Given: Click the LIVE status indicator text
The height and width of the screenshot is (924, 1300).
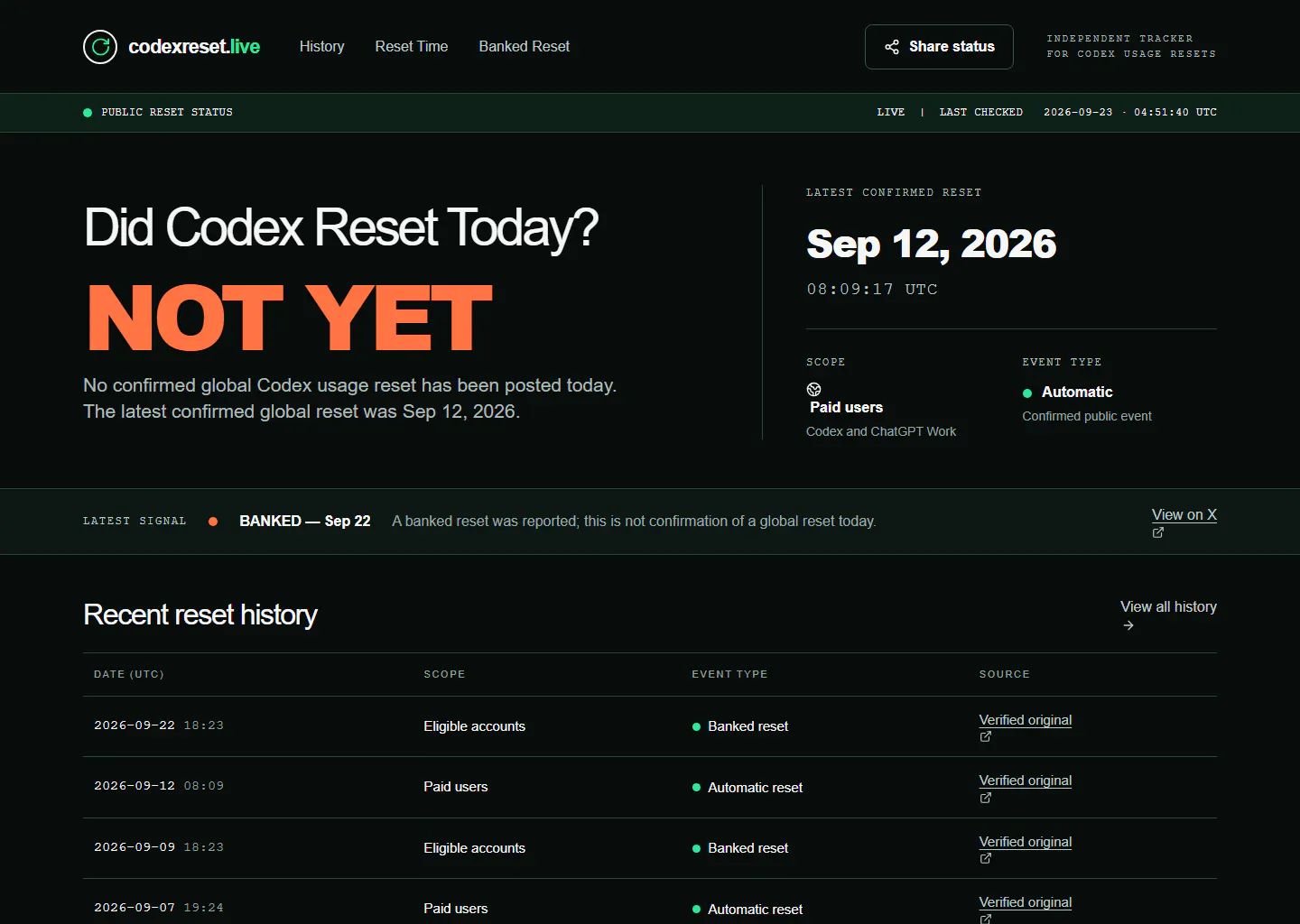Looking at the screenshot, I should 890,112.
